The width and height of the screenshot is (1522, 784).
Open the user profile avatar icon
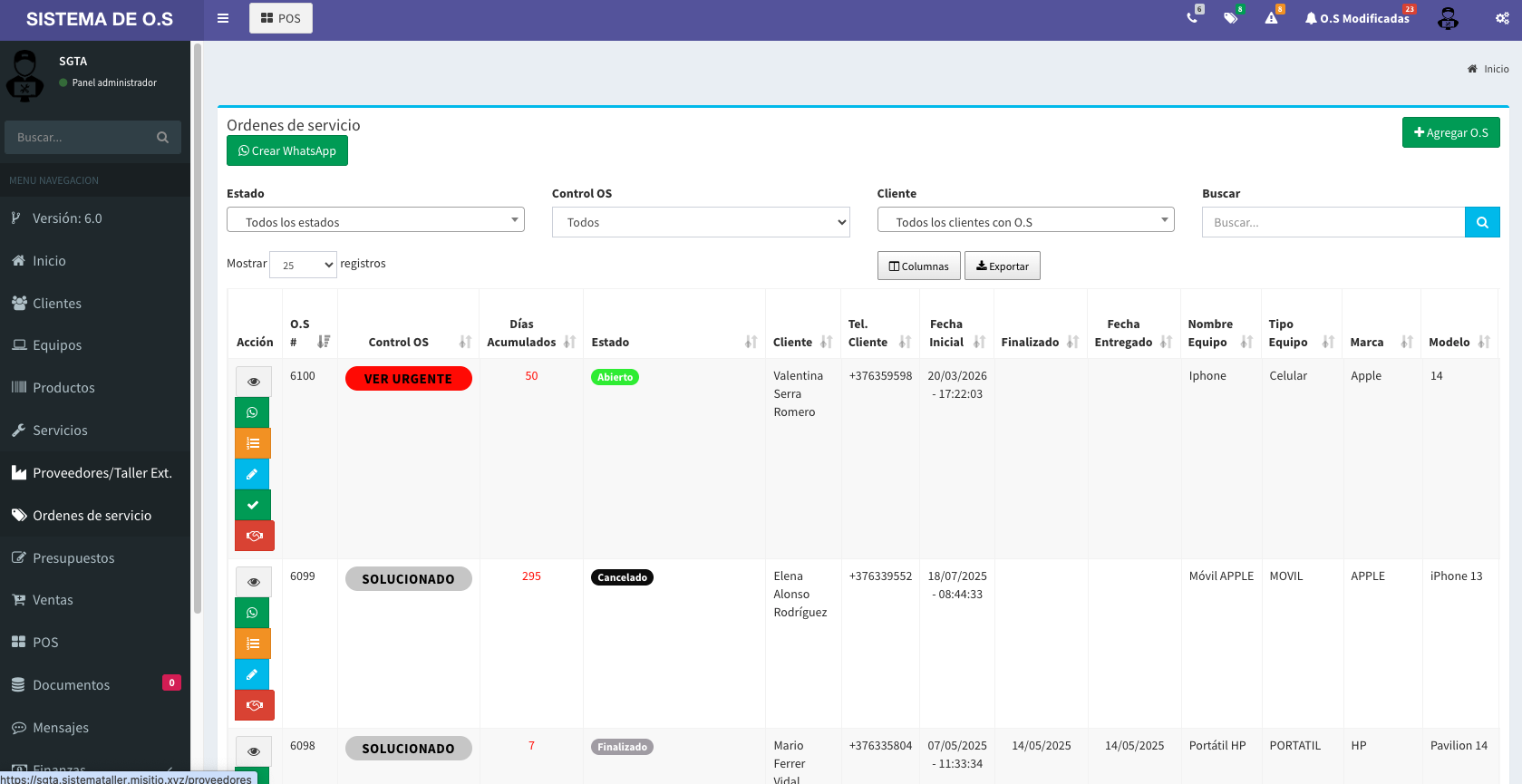click(1449, 18)
